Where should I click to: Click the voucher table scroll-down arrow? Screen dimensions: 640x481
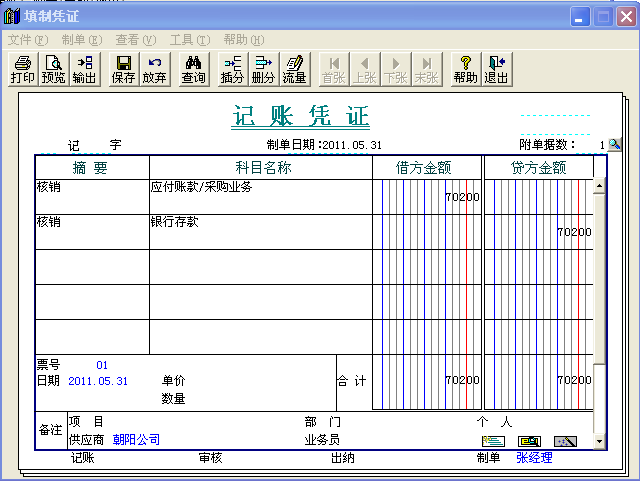tap(599, 441)
